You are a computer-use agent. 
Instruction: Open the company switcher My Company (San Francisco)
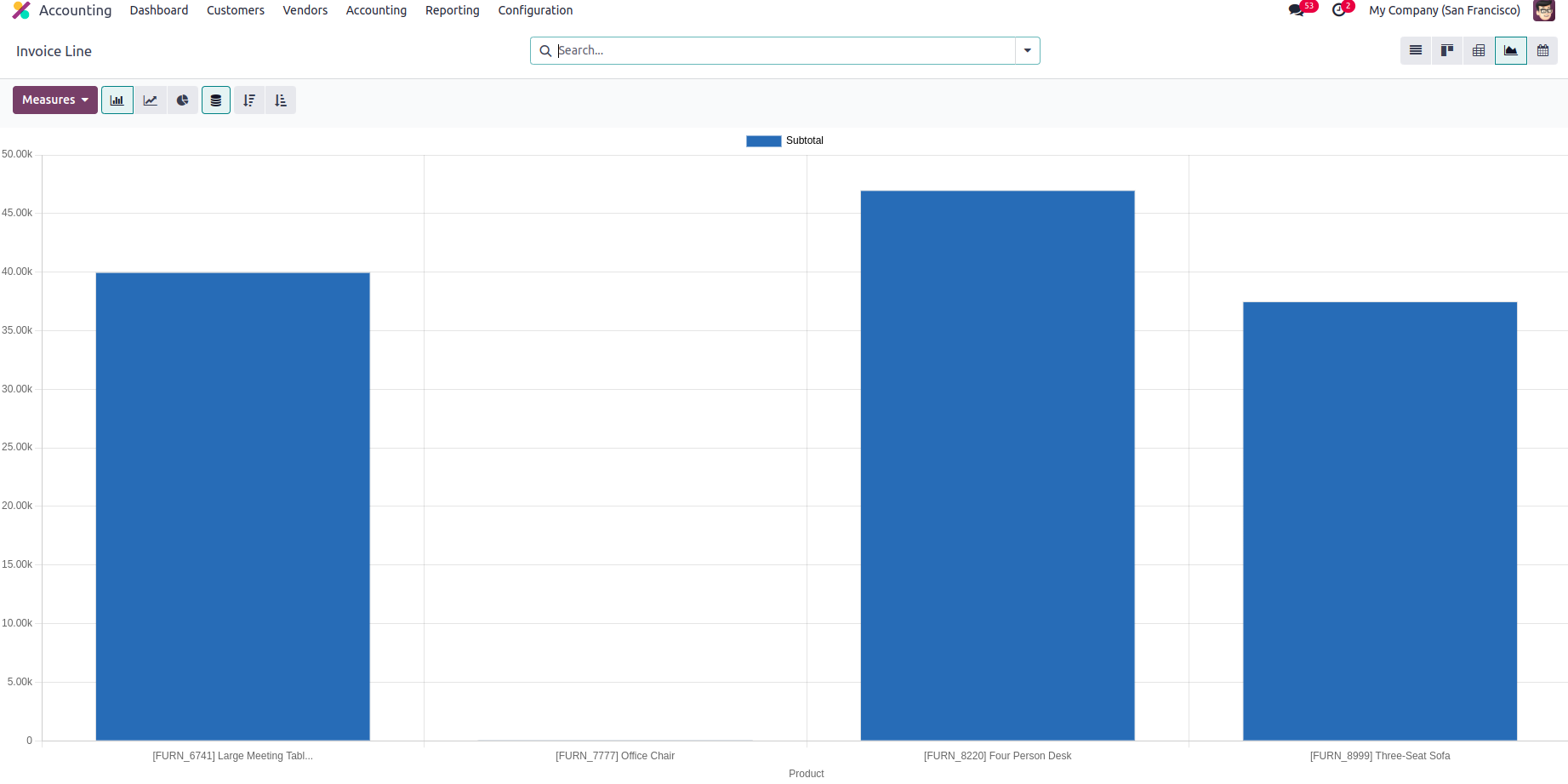[1445, 10]
